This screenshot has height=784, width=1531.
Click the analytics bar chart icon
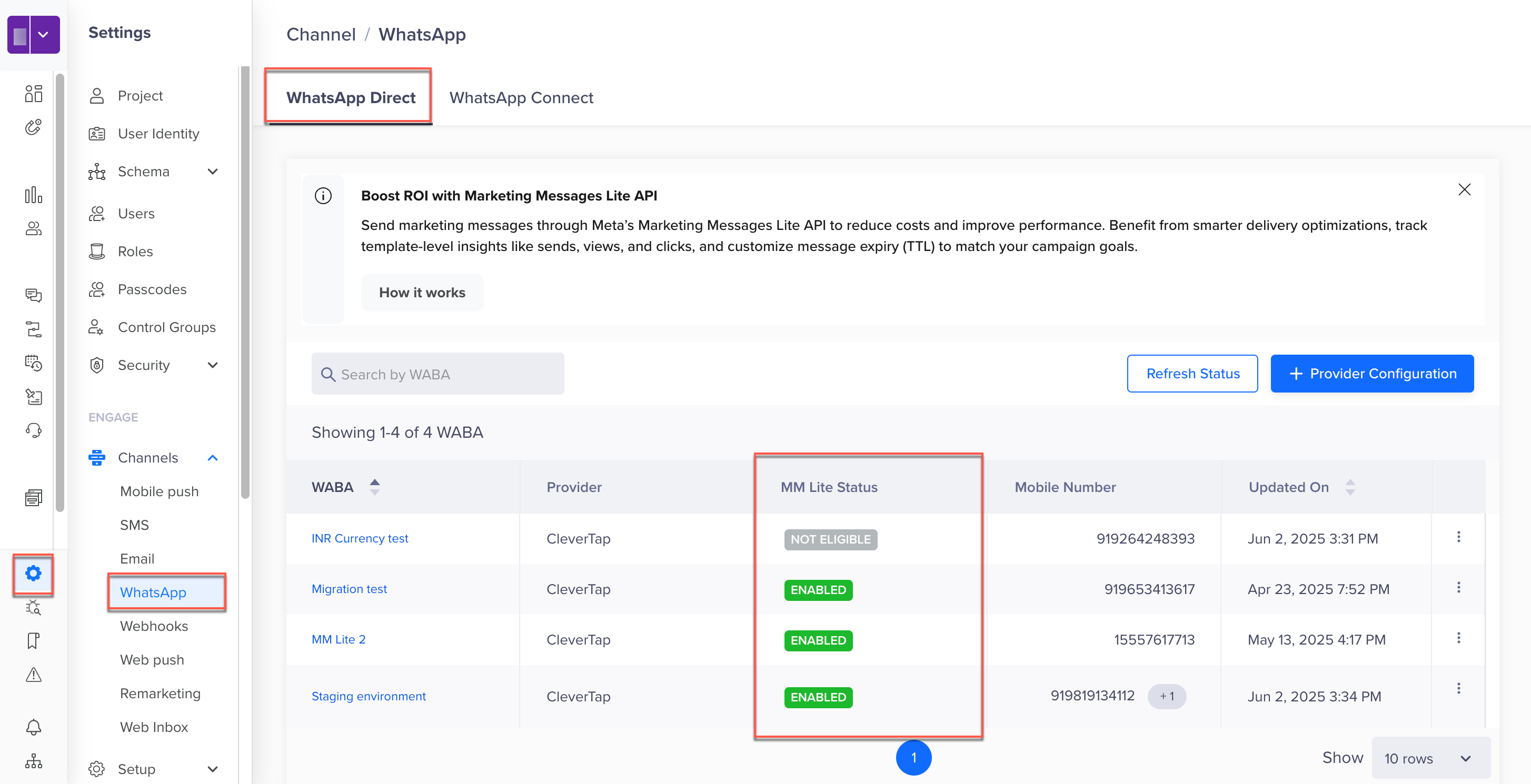click(33, 195)
